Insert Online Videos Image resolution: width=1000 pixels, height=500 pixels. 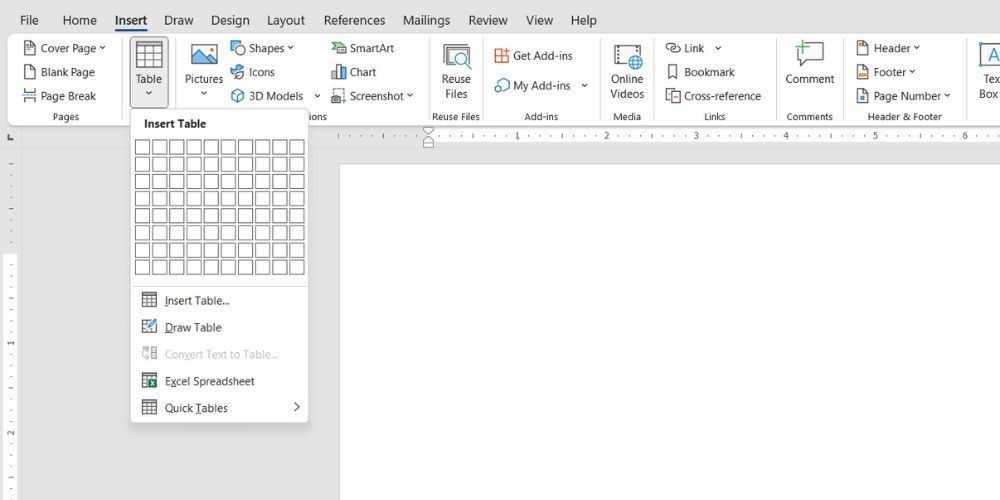[627, 71]
